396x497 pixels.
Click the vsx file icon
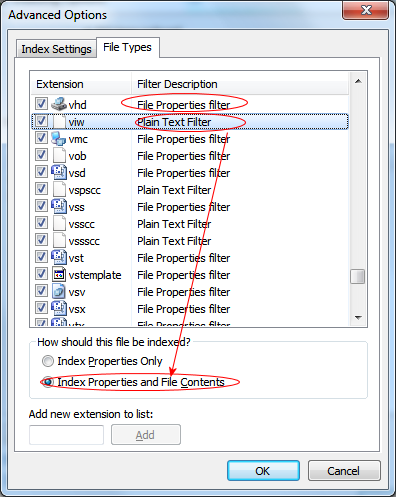59,308
